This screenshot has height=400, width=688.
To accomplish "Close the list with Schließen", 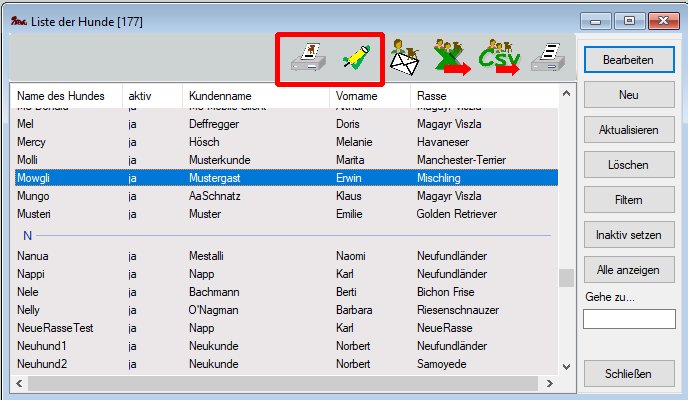I will (x=628, y=374).
